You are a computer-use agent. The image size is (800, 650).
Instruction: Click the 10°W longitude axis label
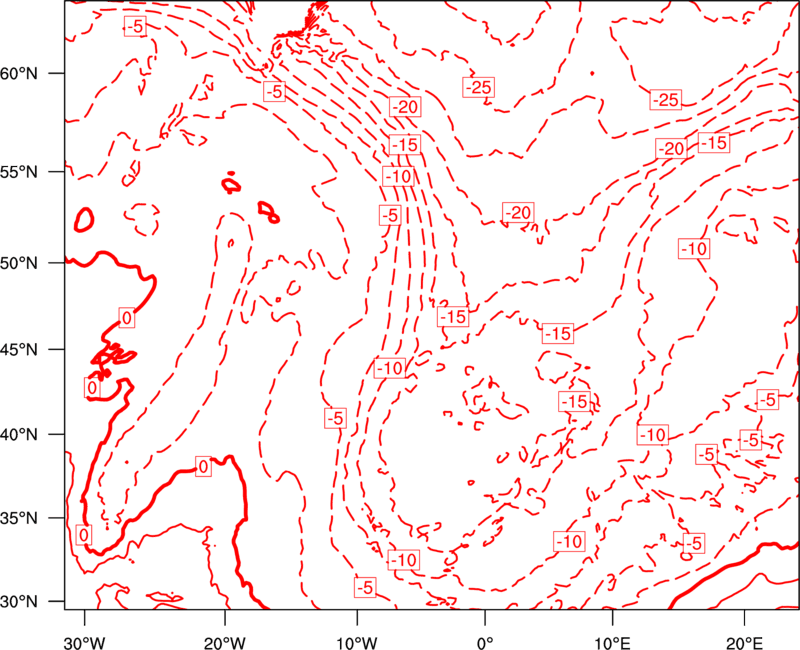357,643
